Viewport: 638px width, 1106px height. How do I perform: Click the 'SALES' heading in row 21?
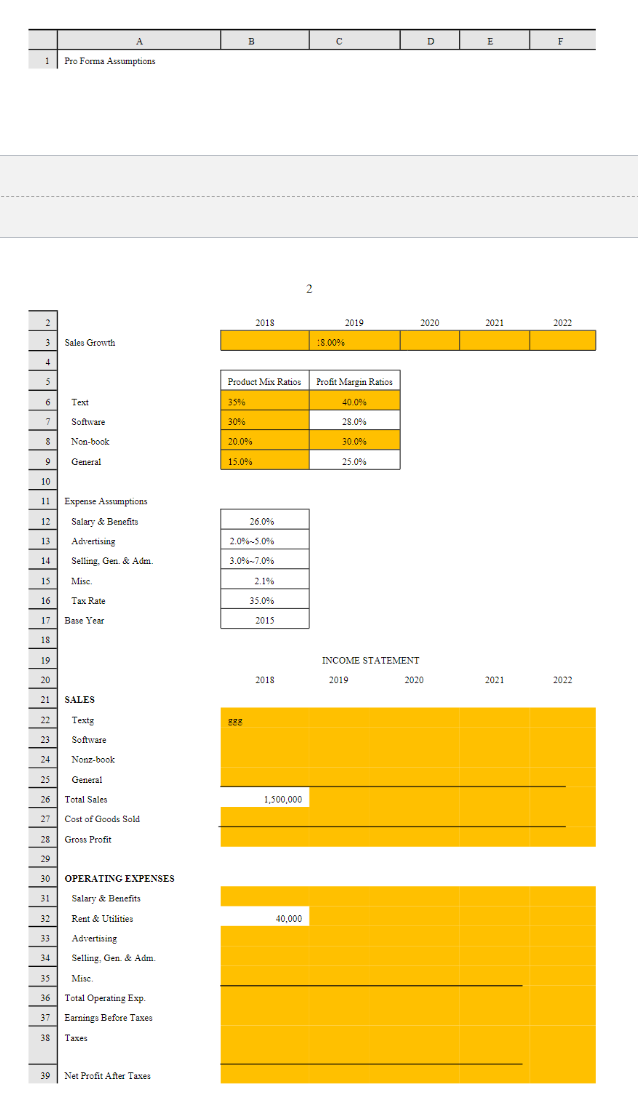[79, 700]
